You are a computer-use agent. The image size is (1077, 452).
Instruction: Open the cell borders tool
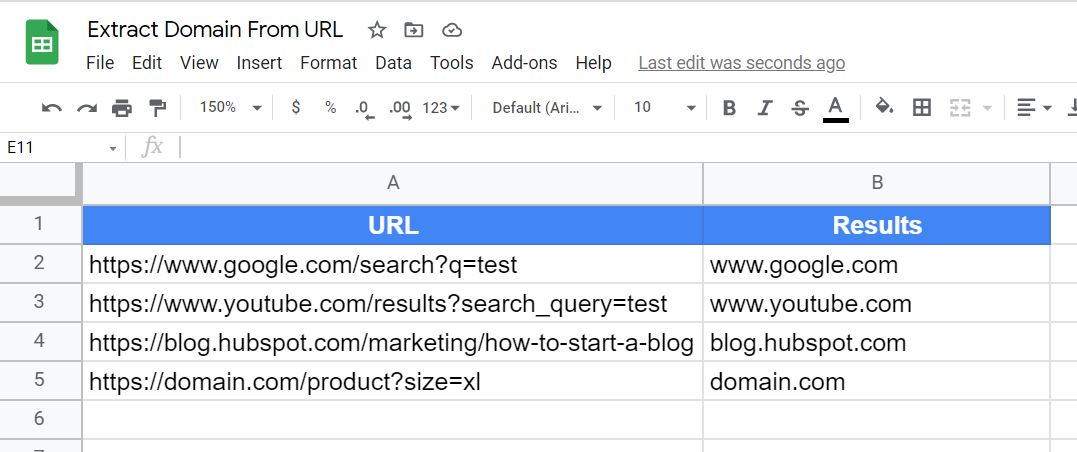point(922,108)
